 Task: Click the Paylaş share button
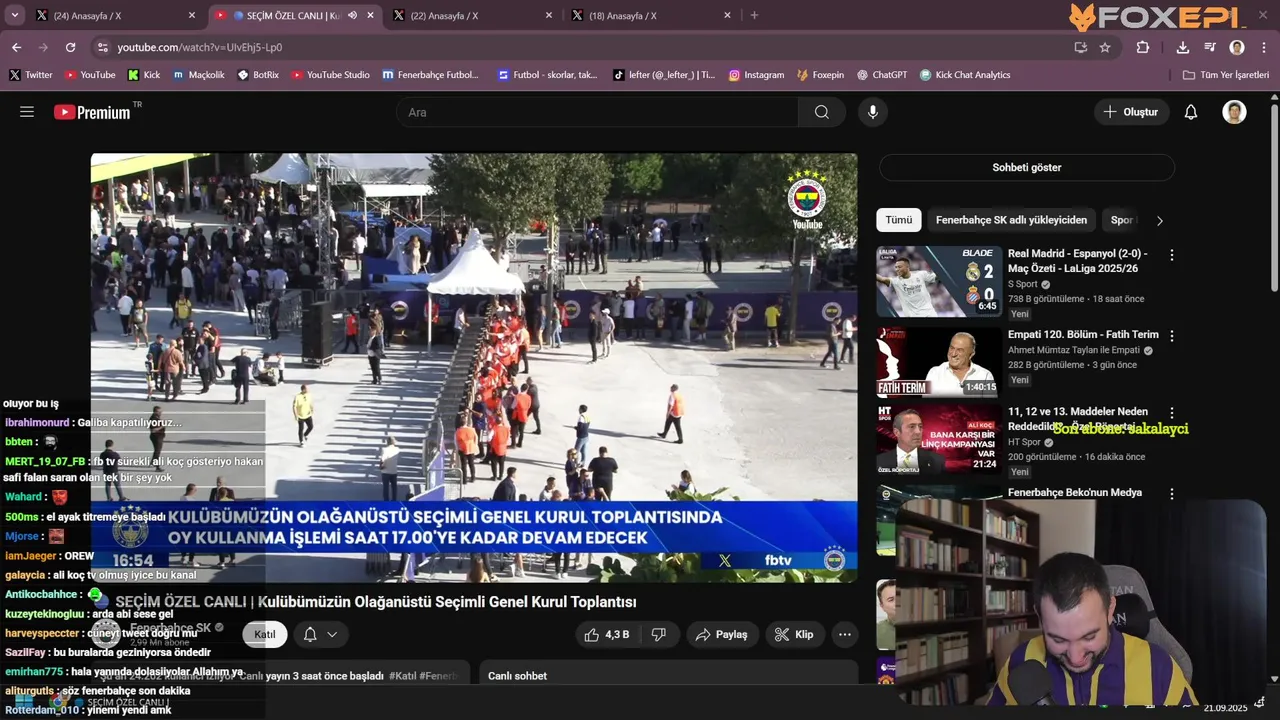click(x=721, y=634)
